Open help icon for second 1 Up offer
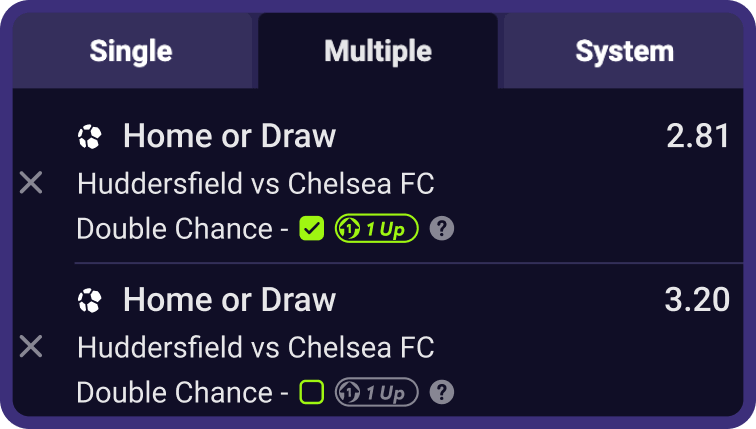The height and width of the screenshot is (429, 756). click(x=442, y=392)
